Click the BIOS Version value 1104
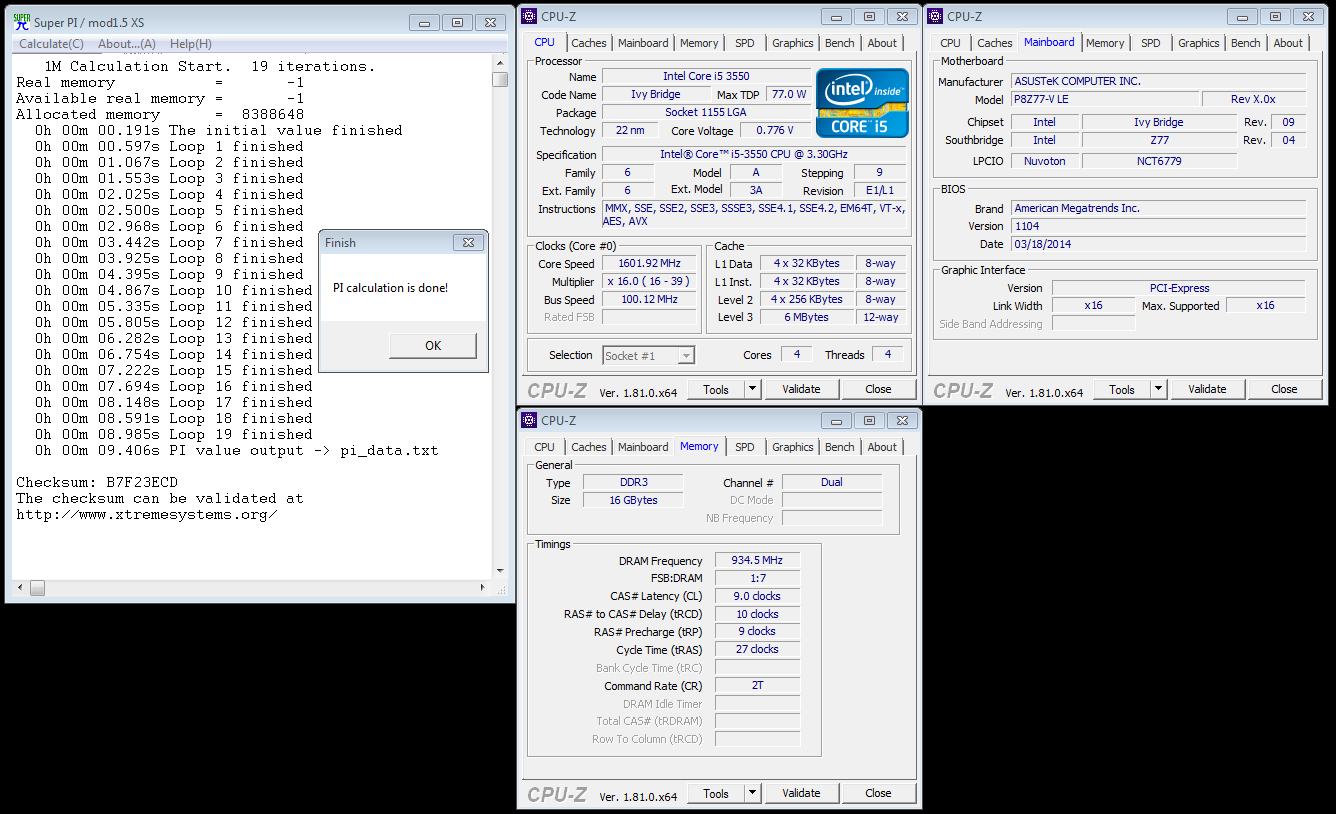1336x814 pixels. click(x=1158, y=226)
